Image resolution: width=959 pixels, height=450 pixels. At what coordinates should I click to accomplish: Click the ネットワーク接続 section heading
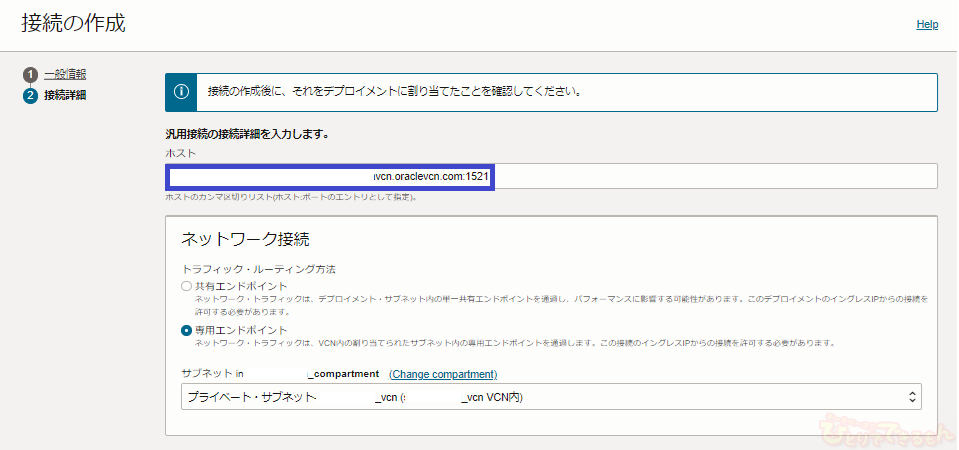(x=245, y=239)
